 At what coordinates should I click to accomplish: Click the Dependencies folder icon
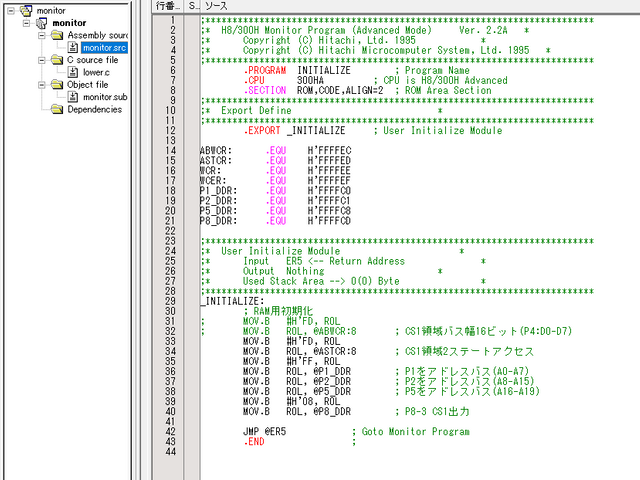[x=57, y=110]
